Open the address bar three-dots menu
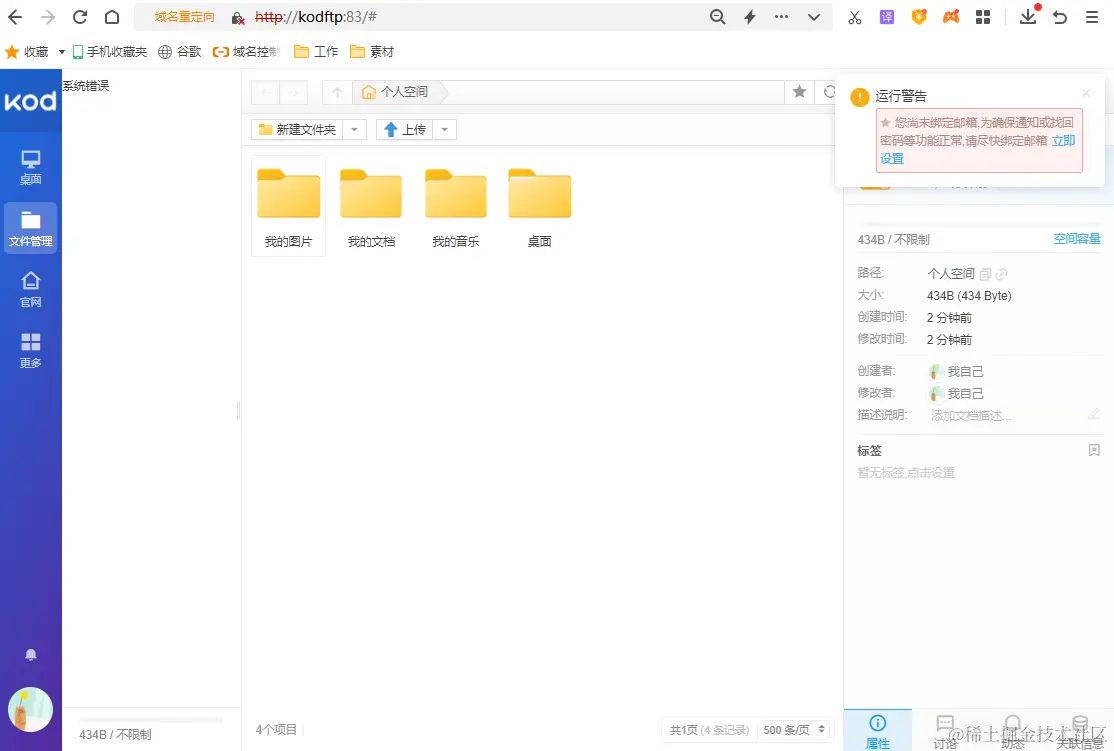Screen dimensions: 1114x751 point(782,17)
